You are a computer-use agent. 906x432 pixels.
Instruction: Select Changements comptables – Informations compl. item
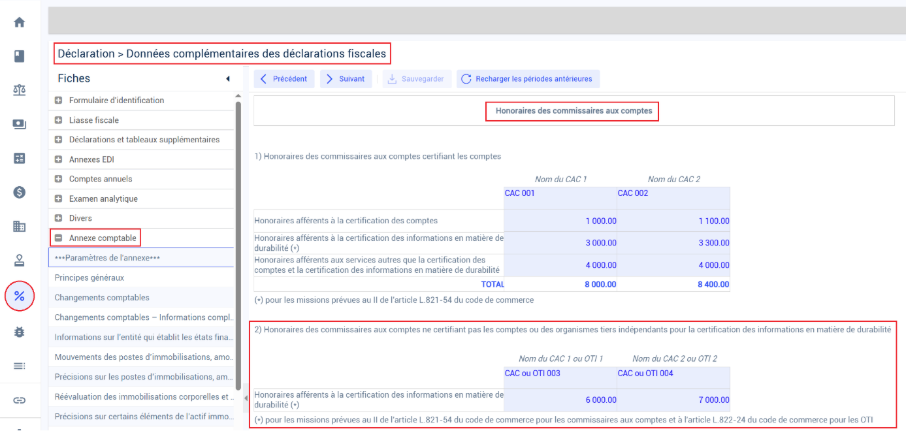[141, 317]
